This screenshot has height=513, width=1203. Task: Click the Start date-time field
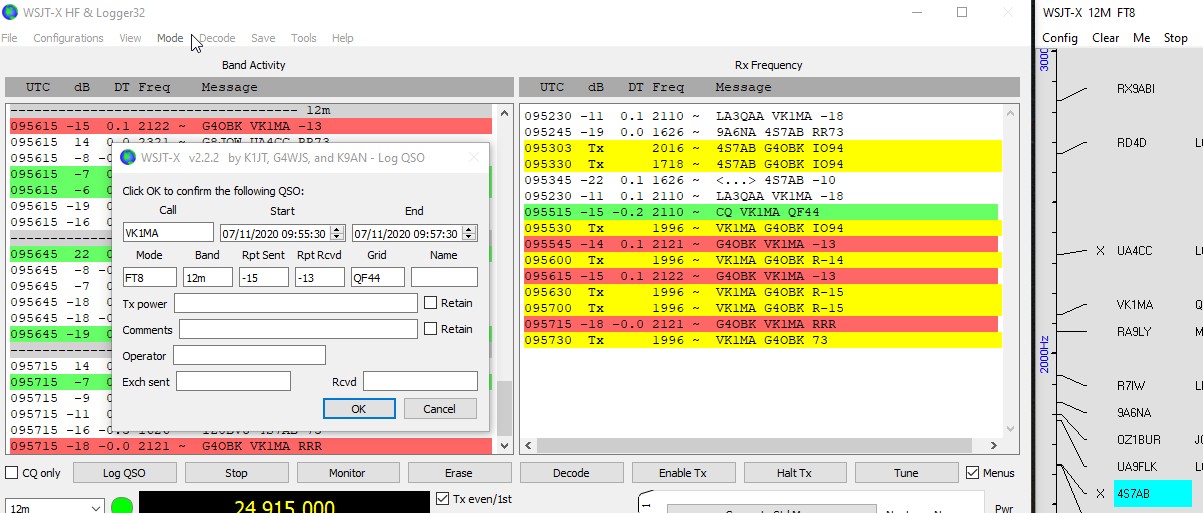(282, 233)
